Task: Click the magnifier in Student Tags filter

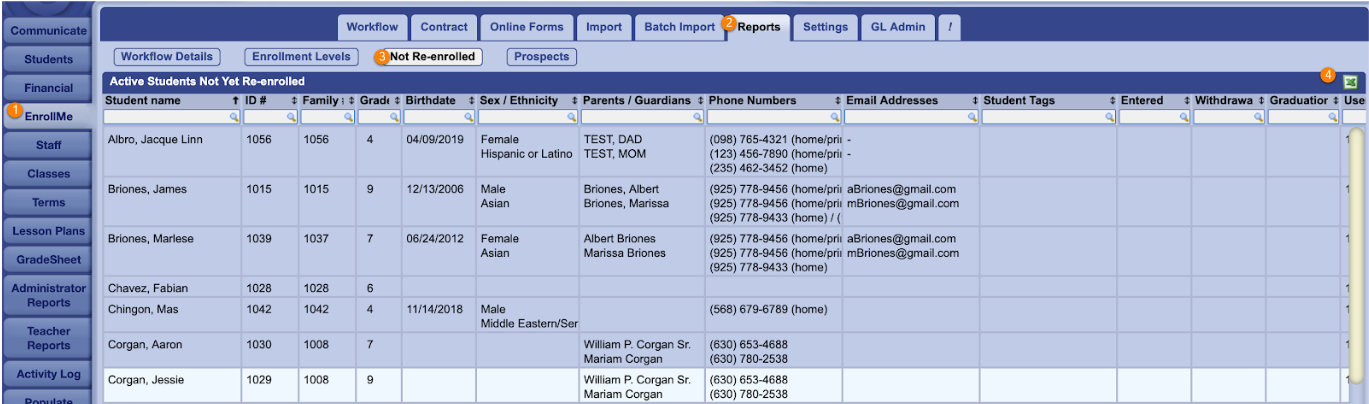Action: click(x=1109, y=117)
